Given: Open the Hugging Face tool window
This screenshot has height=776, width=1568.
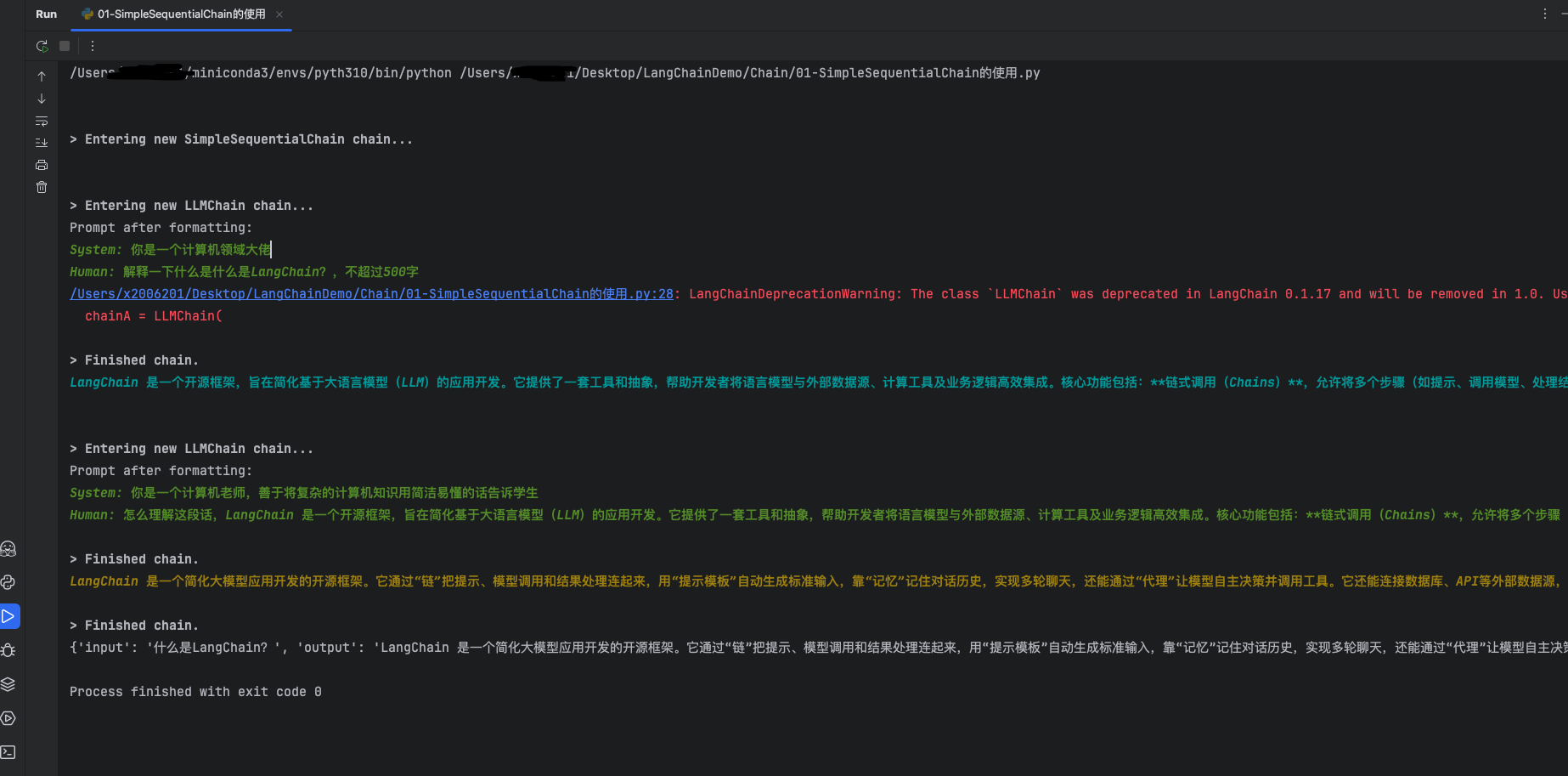Looking at the screenshot, I should point(8,549).
